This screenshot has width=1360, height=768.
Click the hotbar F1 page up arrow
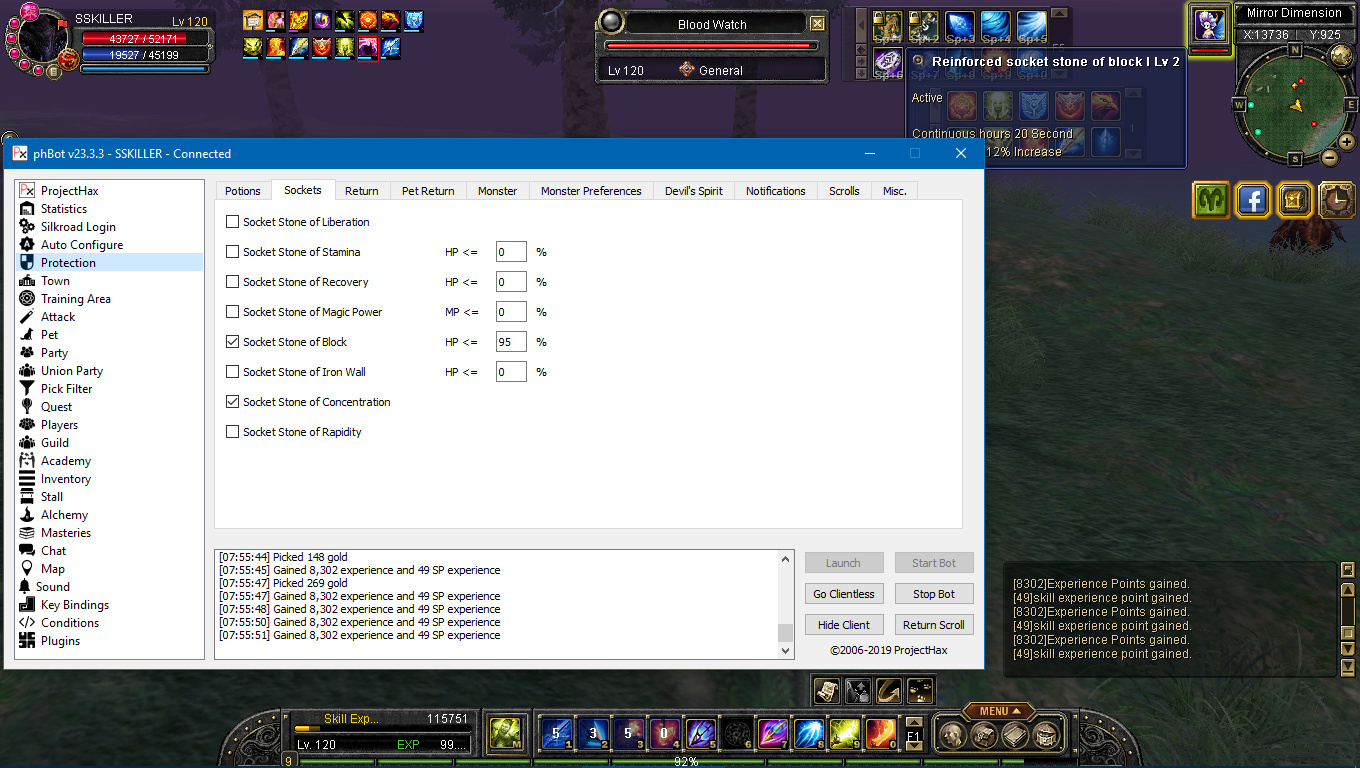(913, 721)
